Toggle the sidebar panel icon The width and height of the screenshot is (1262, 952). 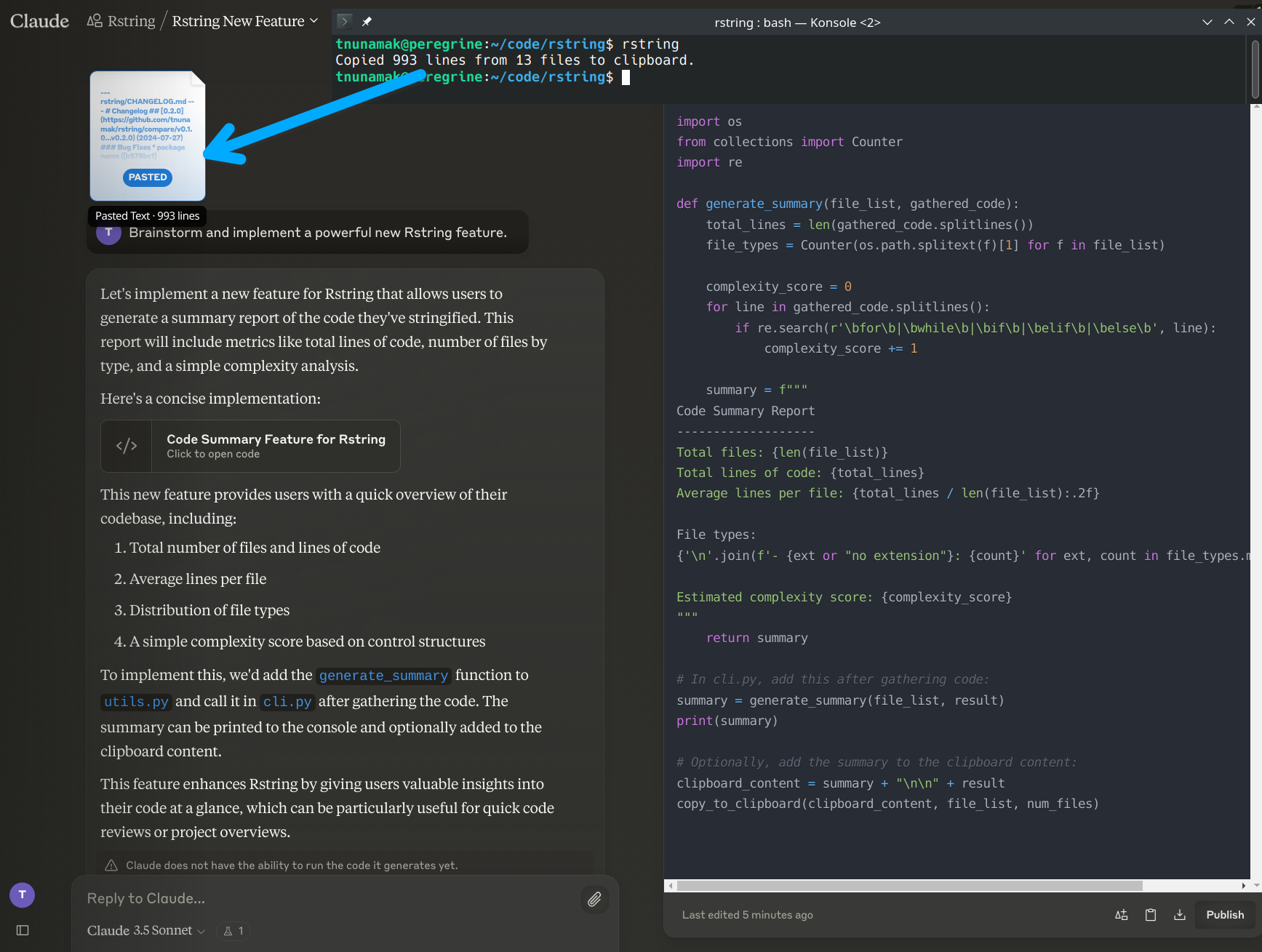point(23,930)
